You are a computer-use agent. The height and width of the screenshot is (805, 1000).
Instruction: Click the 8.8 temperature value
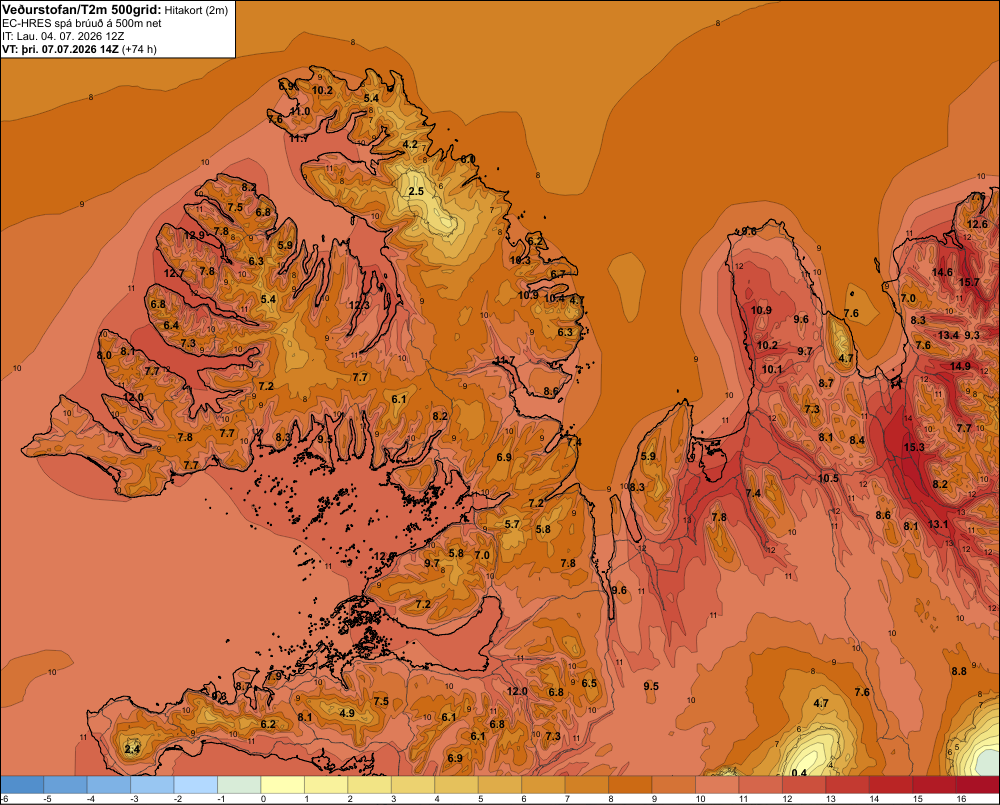(959, 671)
